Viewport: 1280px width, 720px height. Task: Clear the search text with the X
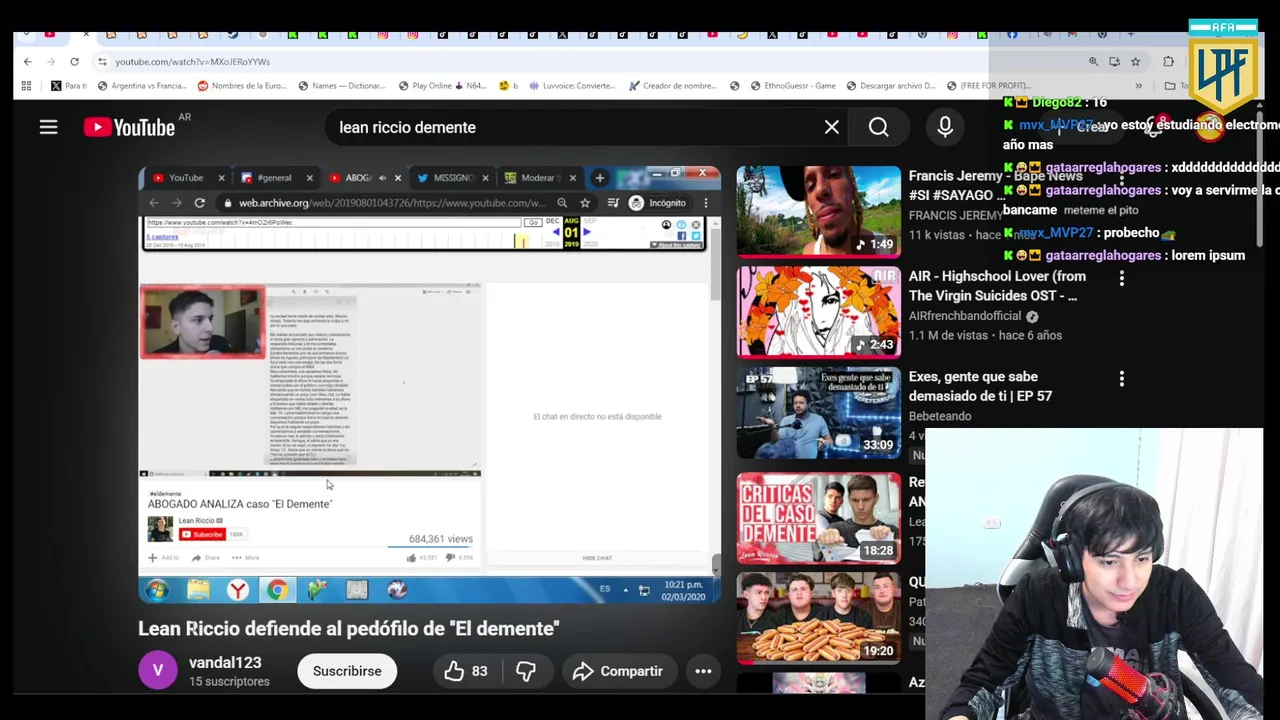click(831, 127)
